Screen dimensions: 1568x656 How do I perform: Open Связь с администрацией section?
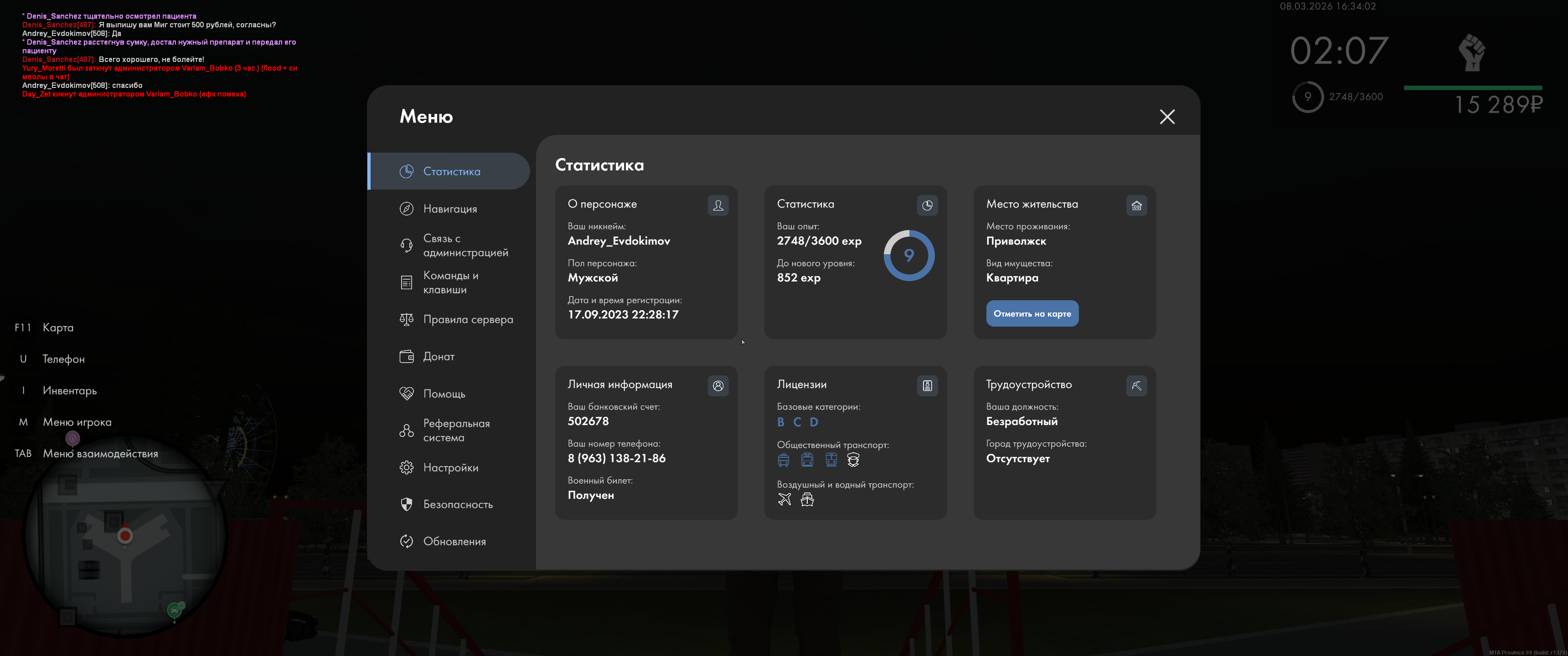pos(465,245)
